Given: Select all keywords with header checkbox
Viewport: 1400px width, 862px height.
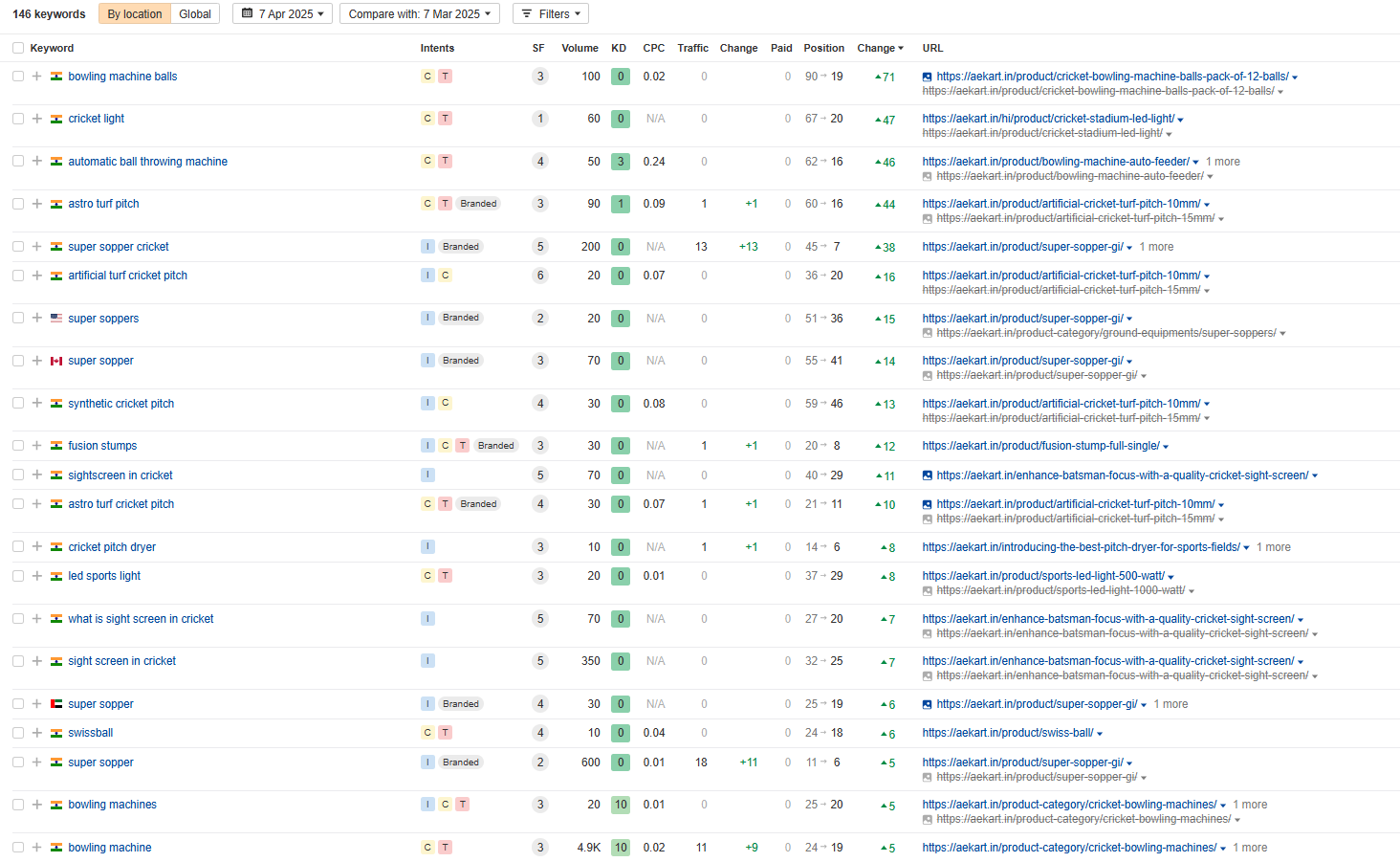Looking at the screenshot, I should [x=18, y=48].
